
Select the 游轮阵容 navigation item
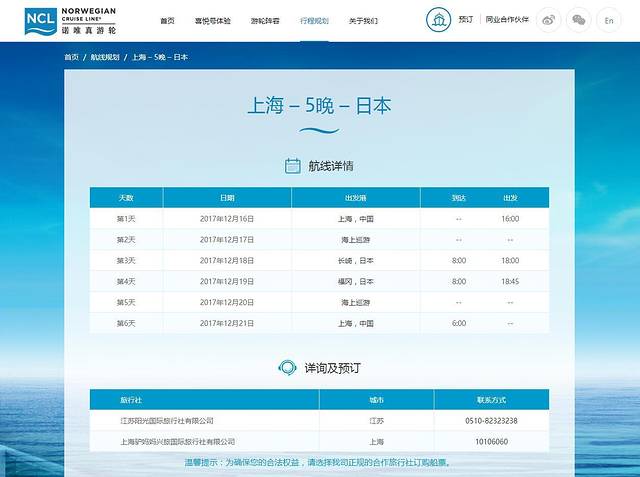click(265, 20)
